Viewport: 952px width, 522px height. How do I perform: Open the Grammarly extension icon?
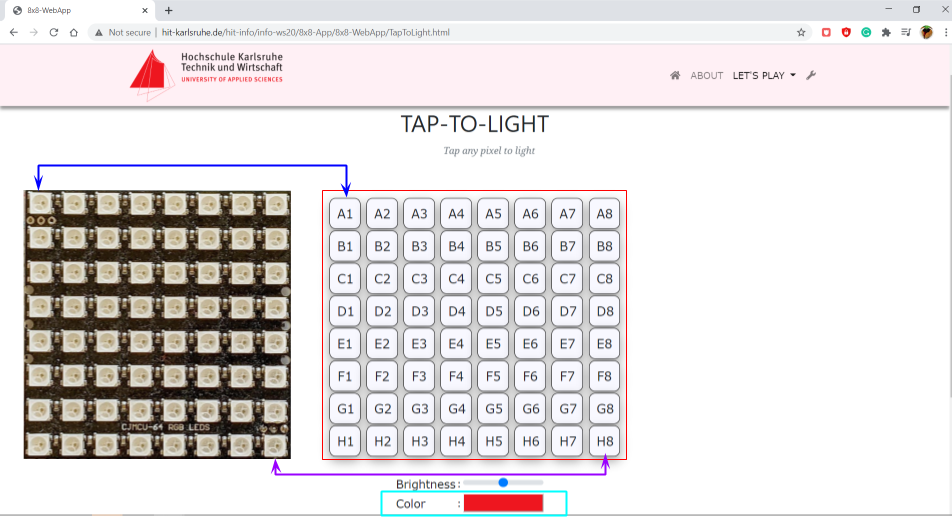[x=866, y=32]
